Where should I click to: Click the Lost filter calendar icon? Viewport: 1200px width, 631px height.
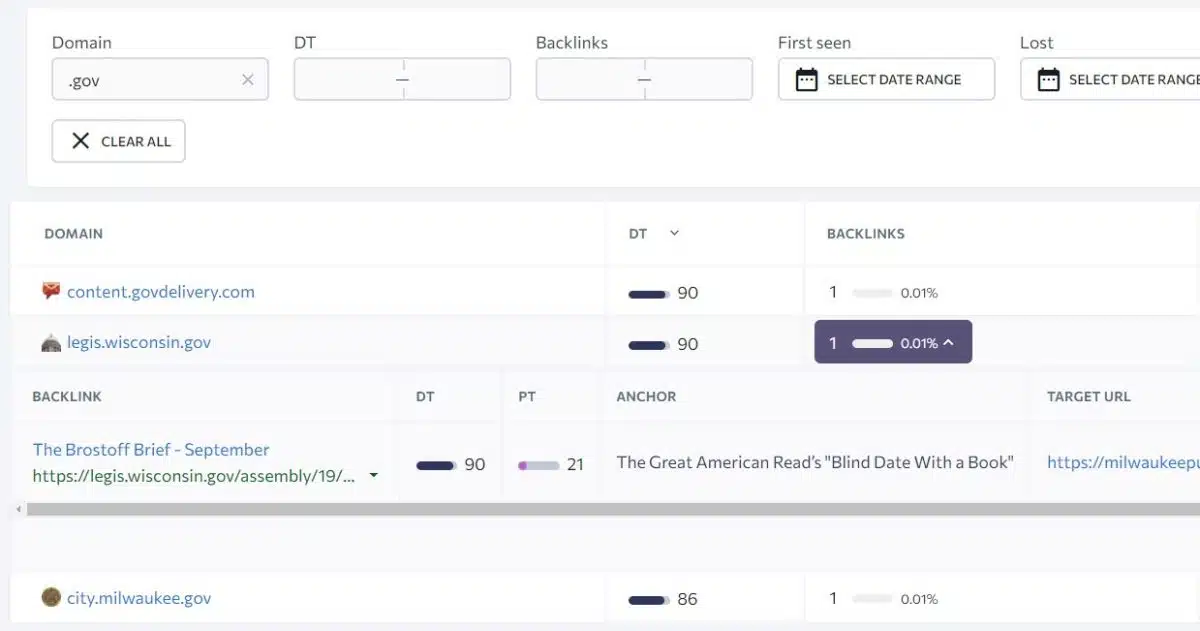(1048, 80)
